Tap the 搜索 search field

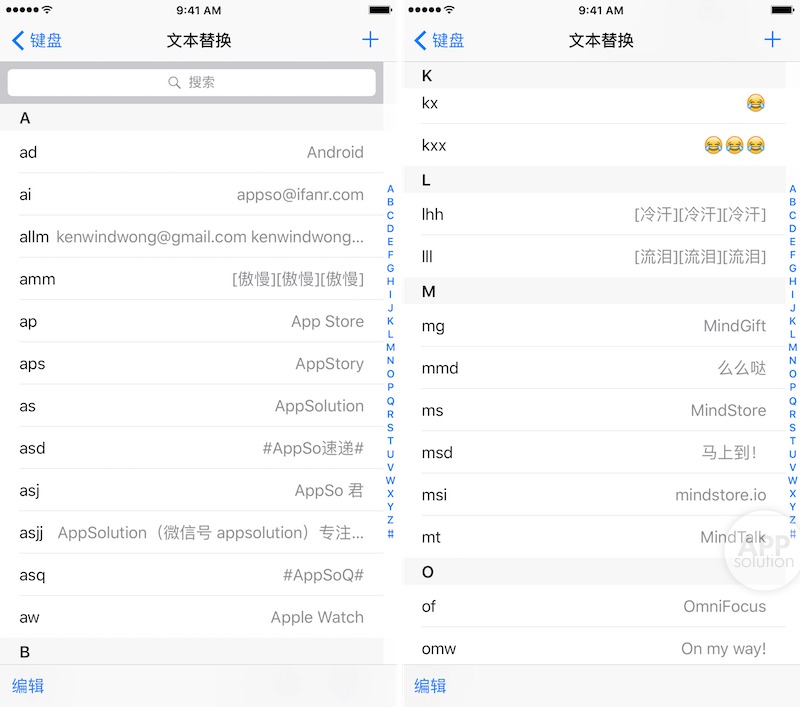pos(191,82)
